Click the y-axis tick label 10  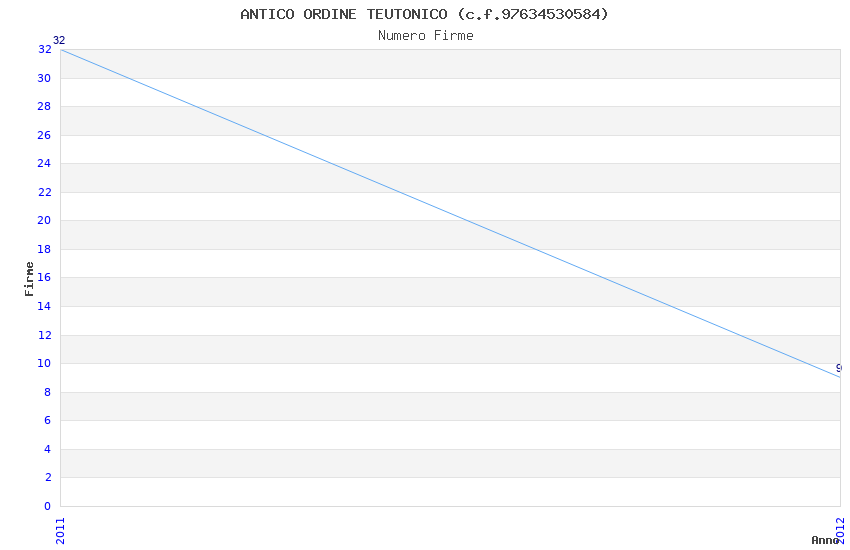tap(44, 363)
